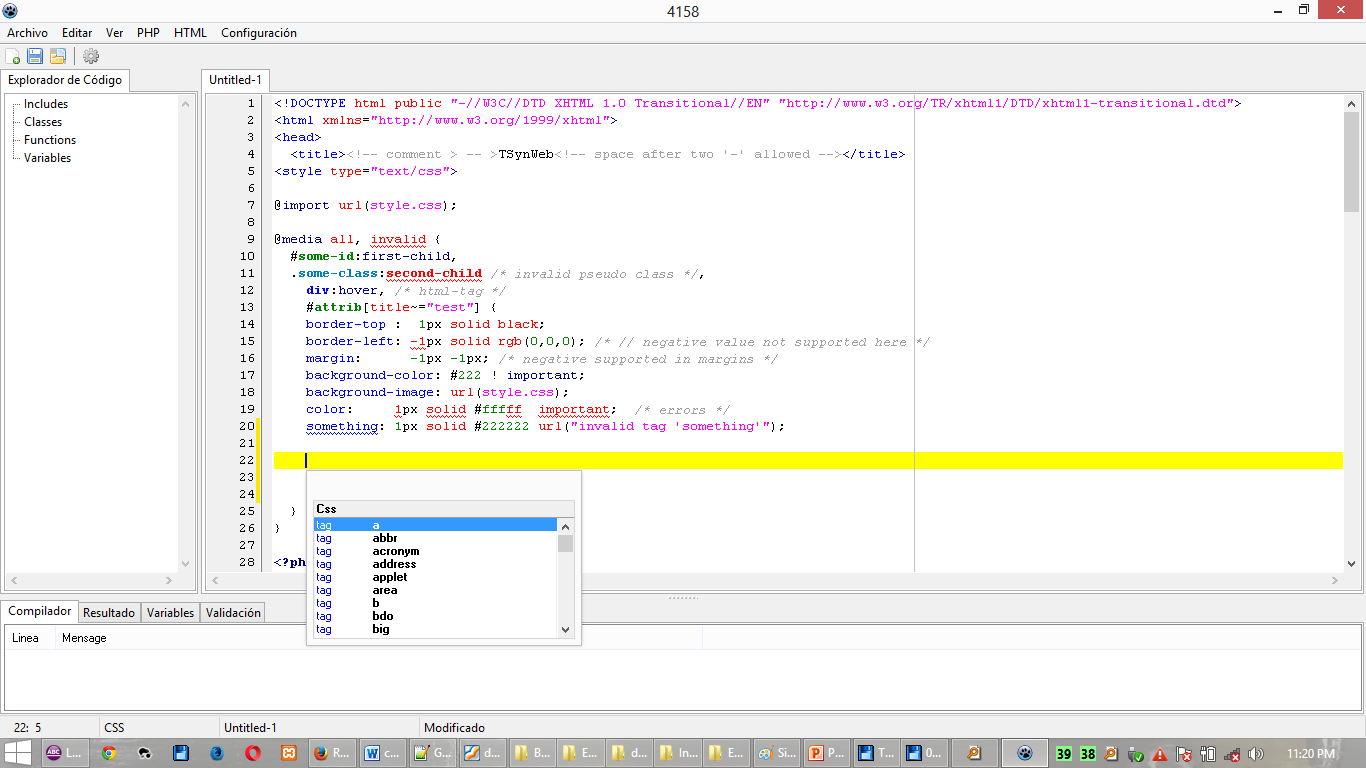
Task: Expand the Includes tree node
Action: (45, 104)
